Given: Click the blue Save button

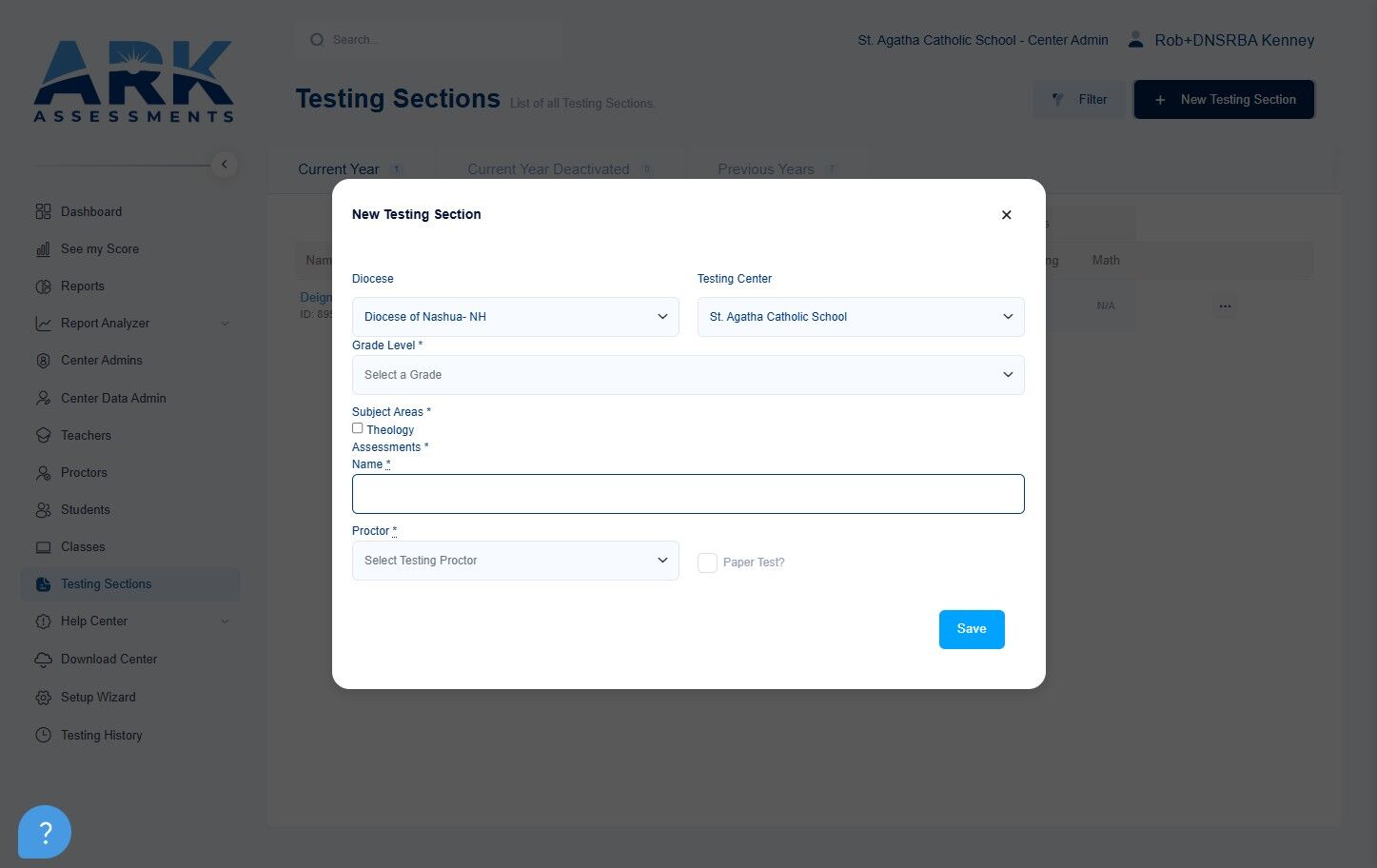Looking at the screenshot, I should pos(972,629).
